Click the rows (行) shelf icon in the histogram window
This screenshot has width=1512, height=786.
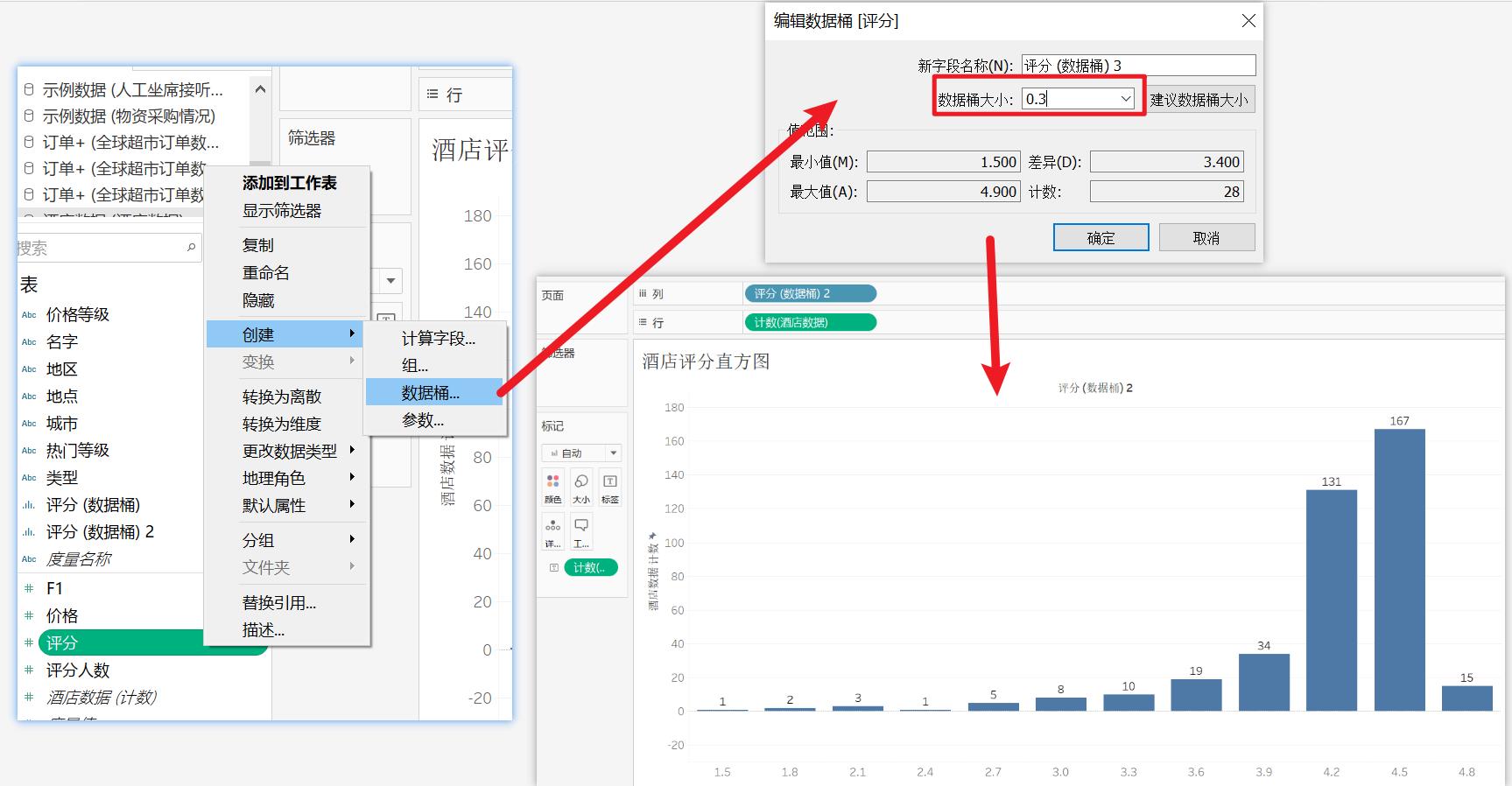point(643,323)
